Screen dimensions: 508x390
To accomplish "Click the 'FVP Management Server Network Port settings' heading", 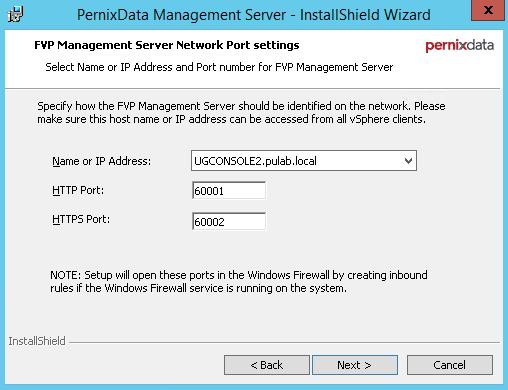I will pyautogui.click(x=167, y=45).
